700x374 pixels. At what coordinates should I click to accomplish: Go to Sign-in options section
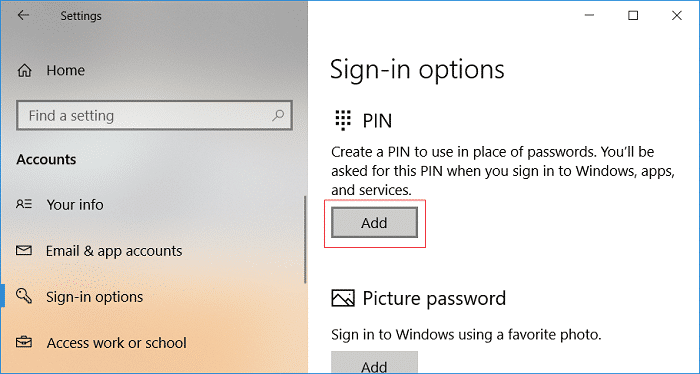point(95,297)
